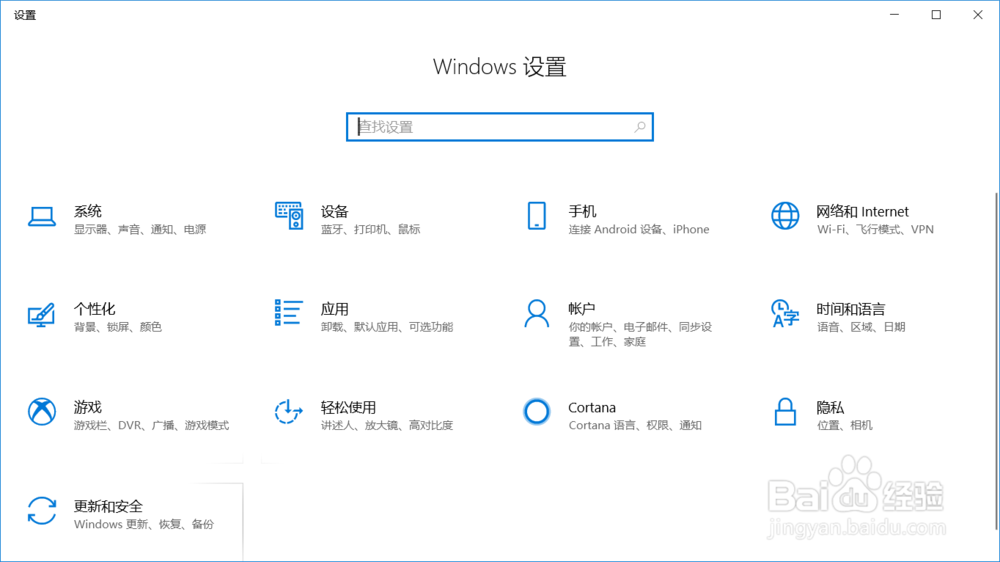Image resolution: width=1000 pixels, height=562 pixels.
Task: Click description Wi-Fi、飞行模式、VPN
Action: 875,230
